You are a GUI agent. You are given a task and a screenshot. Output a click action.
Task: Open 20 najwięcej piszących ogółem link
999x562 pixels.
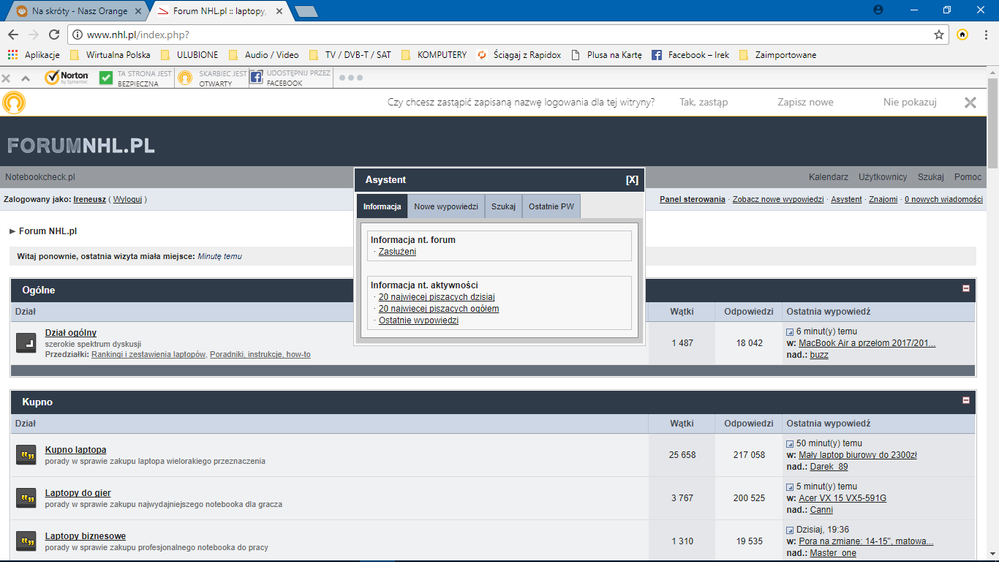(x=438, y=308)
